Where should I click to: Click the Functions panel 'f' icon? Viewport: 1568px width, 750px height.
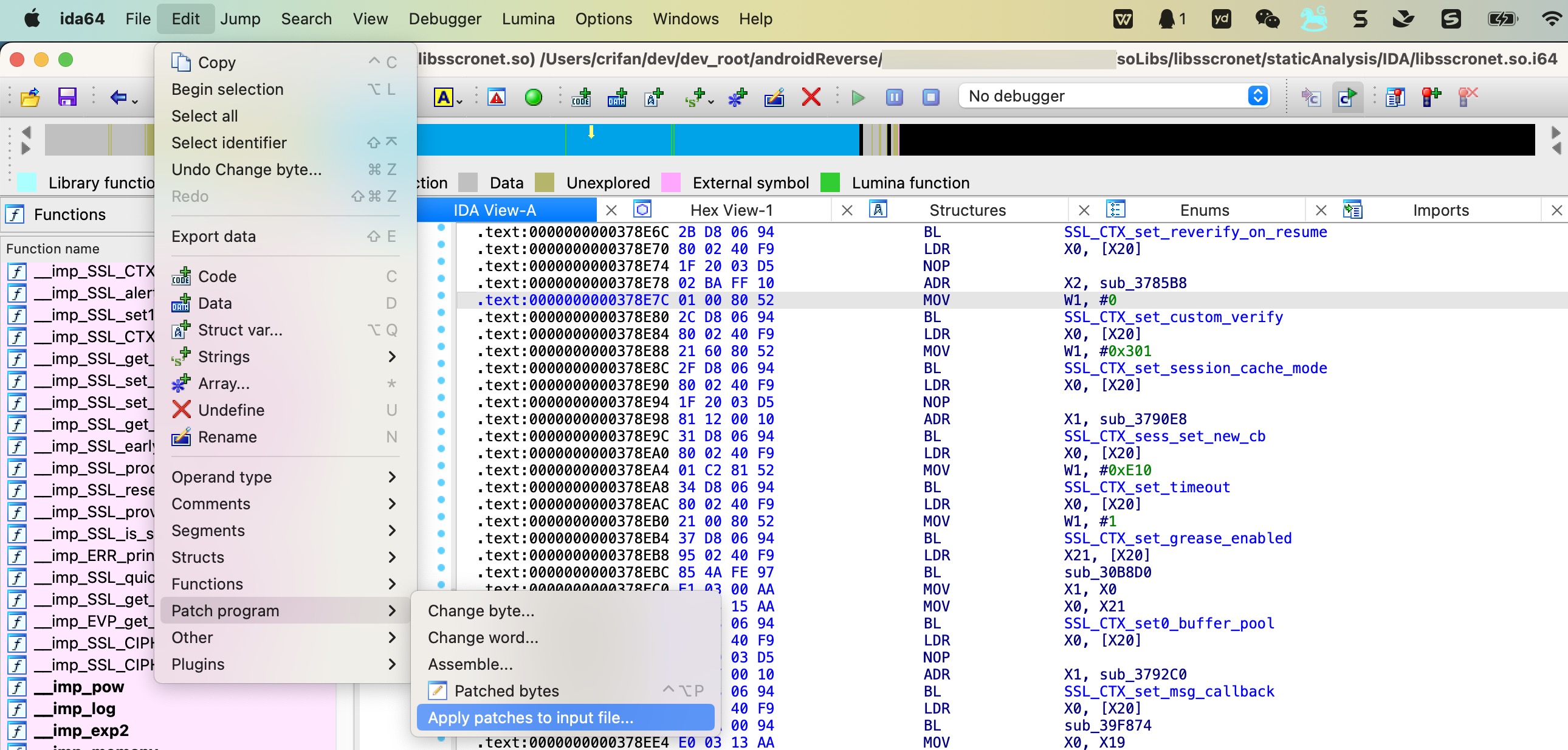pos(15,215)
